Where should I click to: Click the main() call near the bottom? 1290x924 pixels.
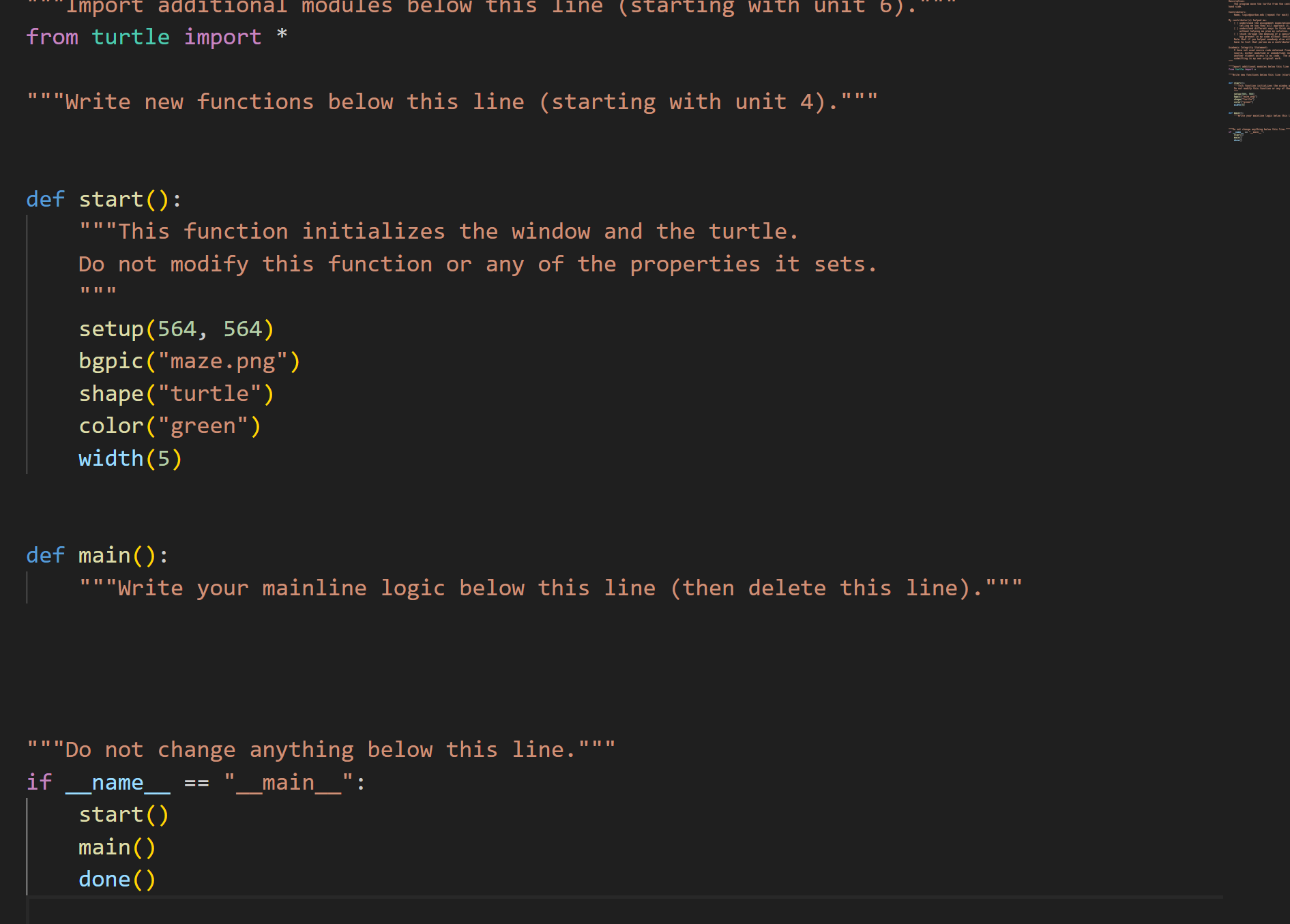[117, 846]
